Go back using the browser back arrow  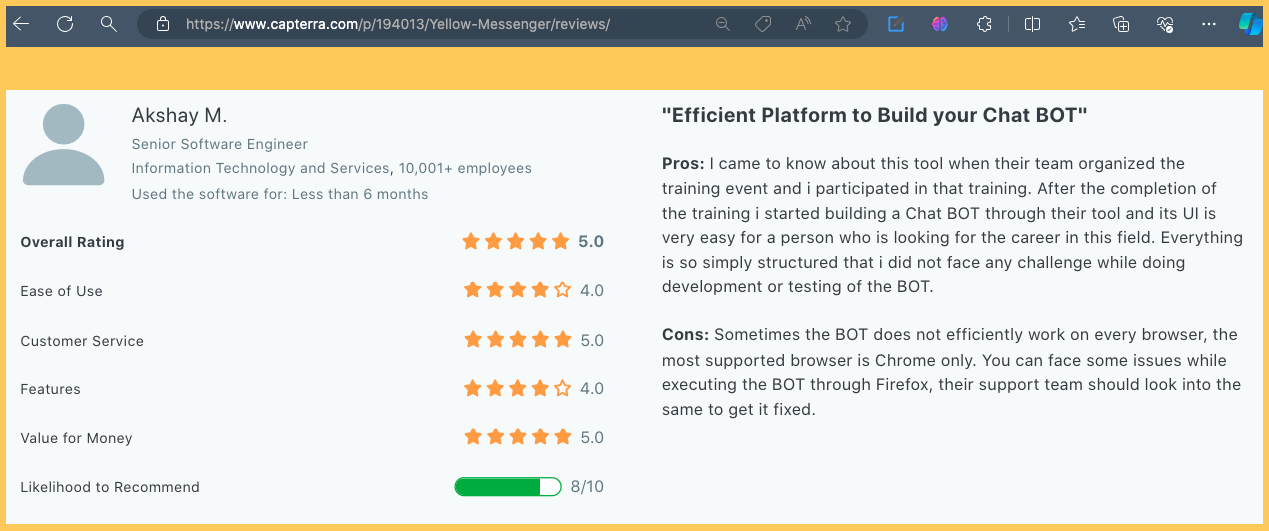[x=21, y=24]
